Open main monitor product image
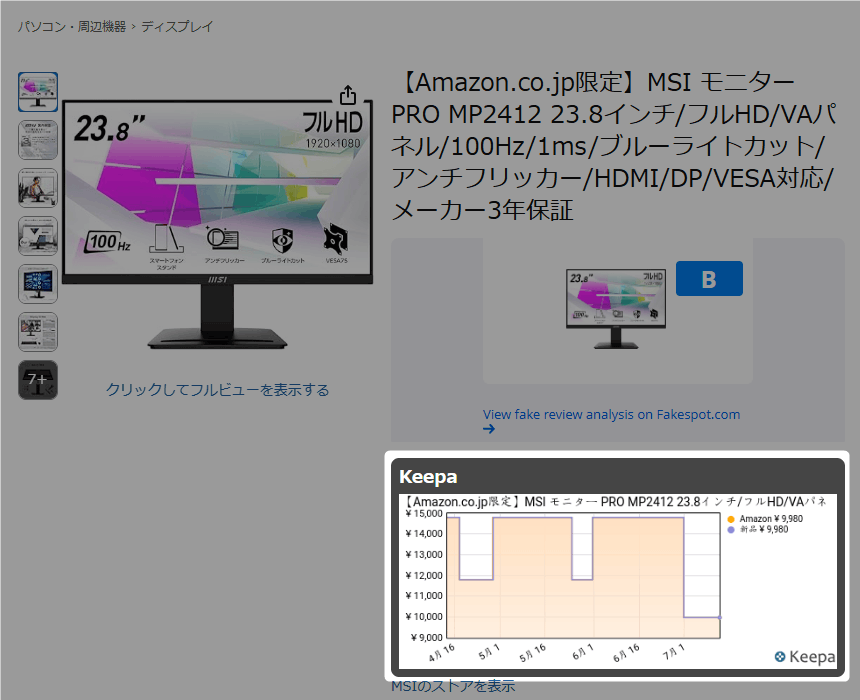Screen dimensions: 860x700 pyautogui.click(x=217, y=224)
